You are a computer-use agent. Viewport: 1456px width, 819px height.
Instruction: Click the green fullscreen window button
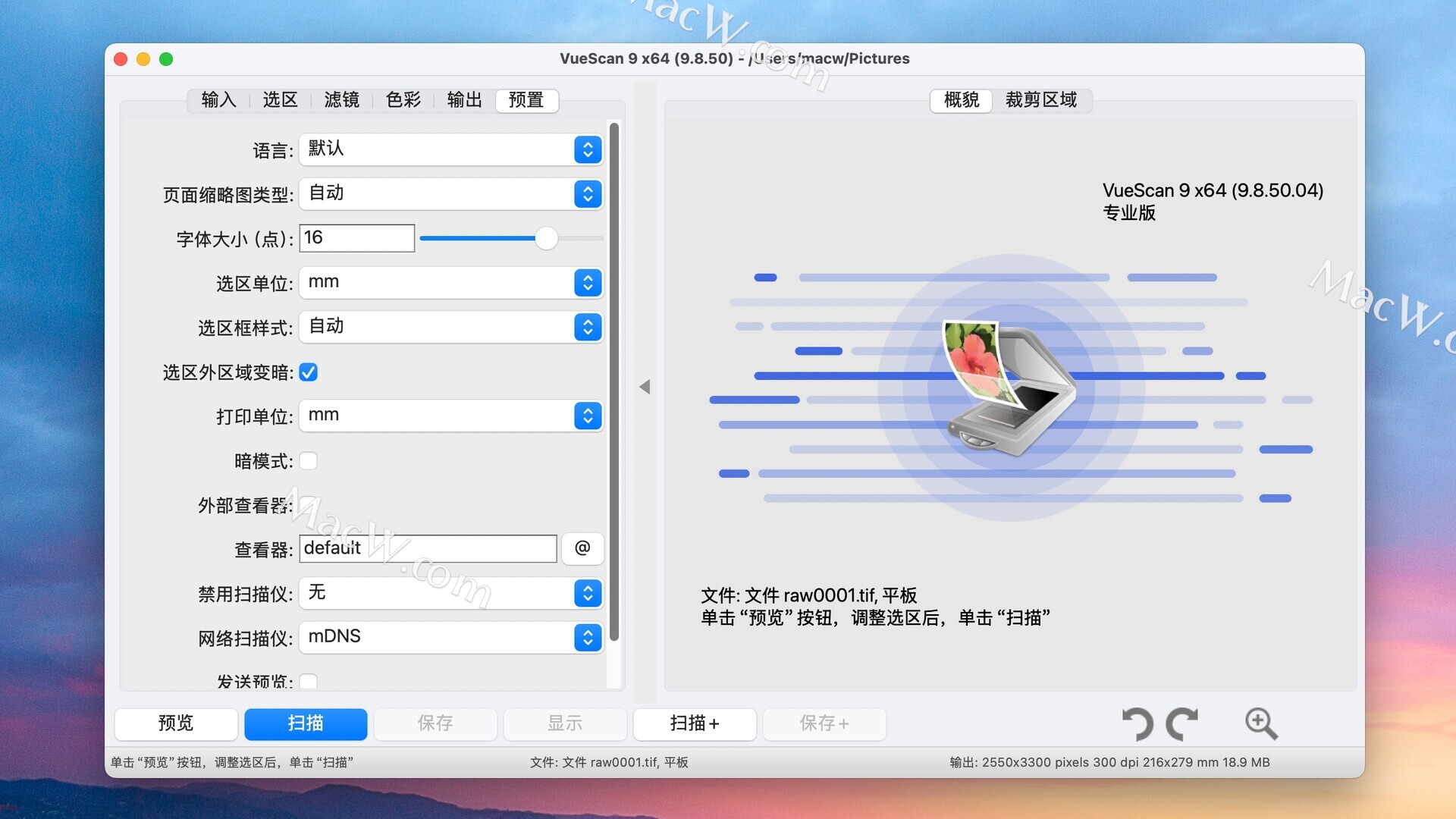166,59
